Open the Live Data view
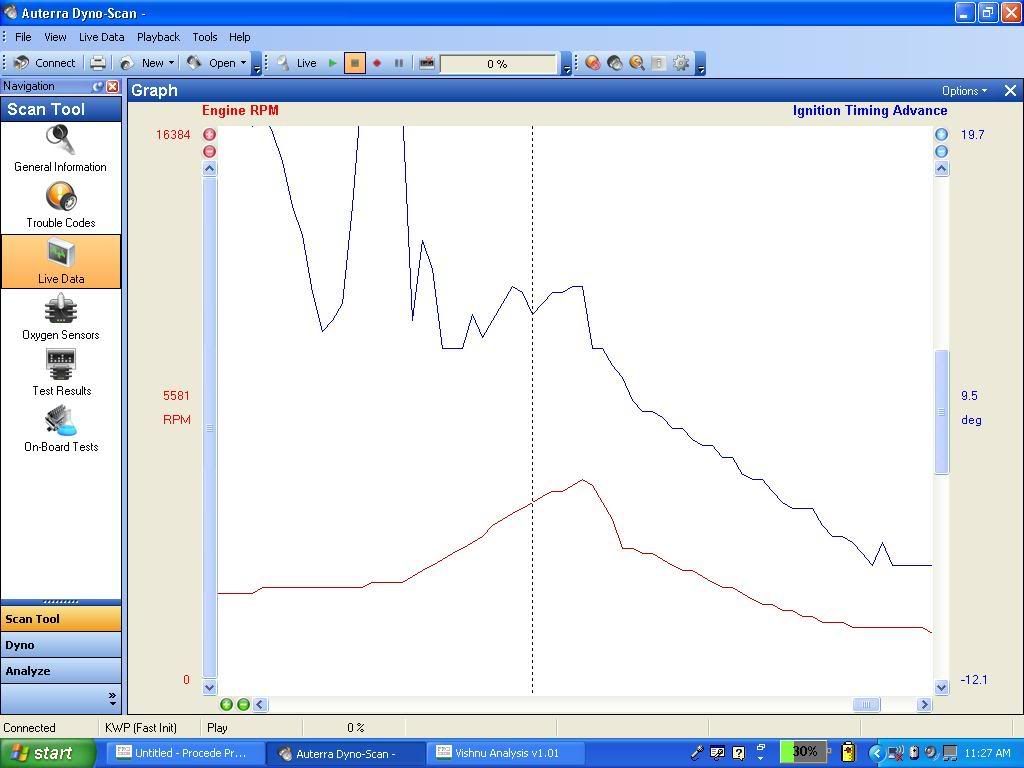Image resolution: width=1024 pixels, height=768 pixels. [x=60, y=262]
